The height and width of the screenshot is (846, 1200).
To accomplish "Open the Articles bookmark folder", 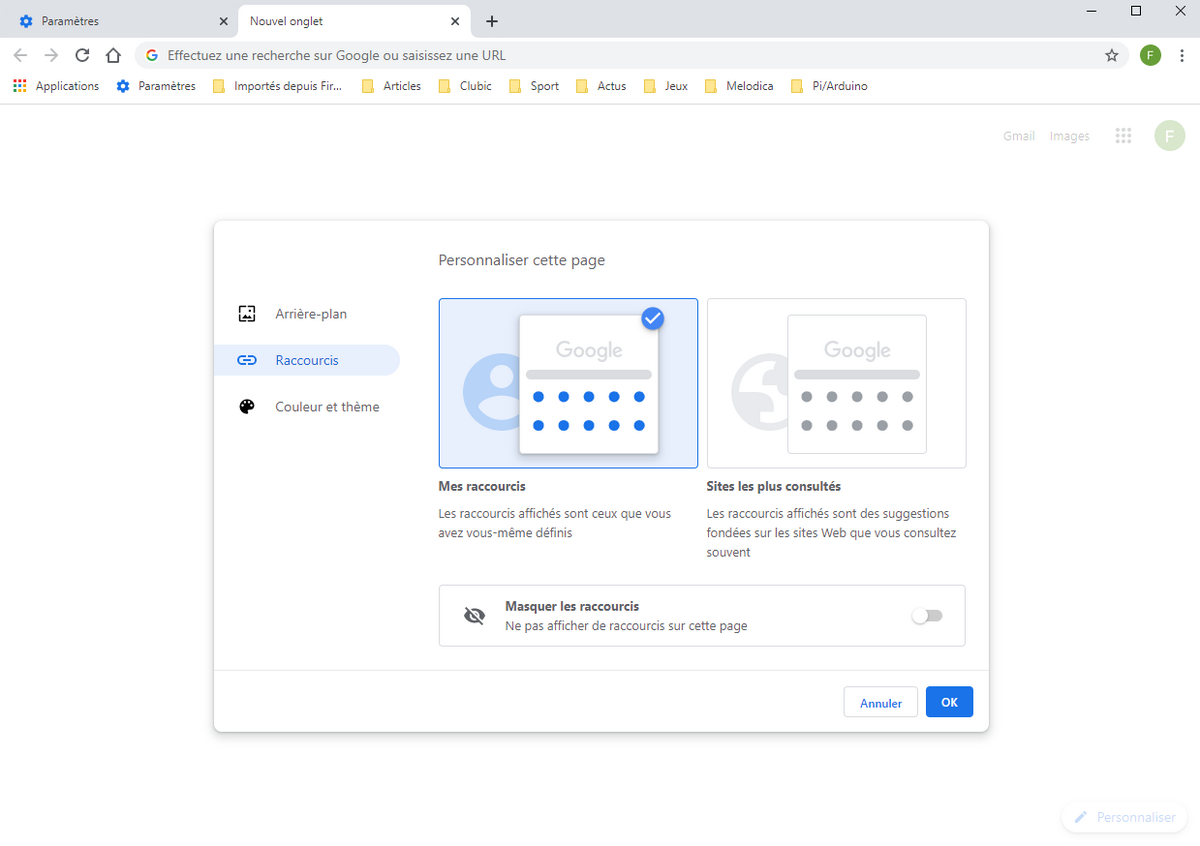I will [392, 86].
